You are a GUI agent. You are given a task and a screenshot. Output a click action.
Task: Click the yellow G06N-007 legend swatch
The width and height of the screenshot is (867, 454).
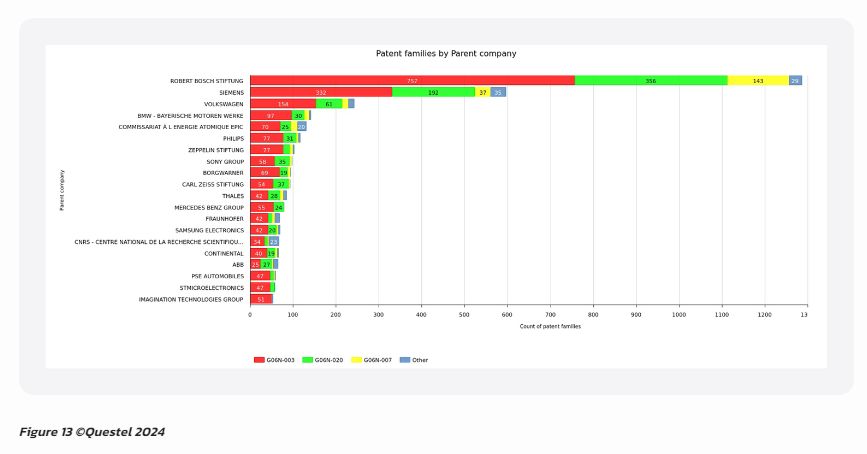[356, 360]
